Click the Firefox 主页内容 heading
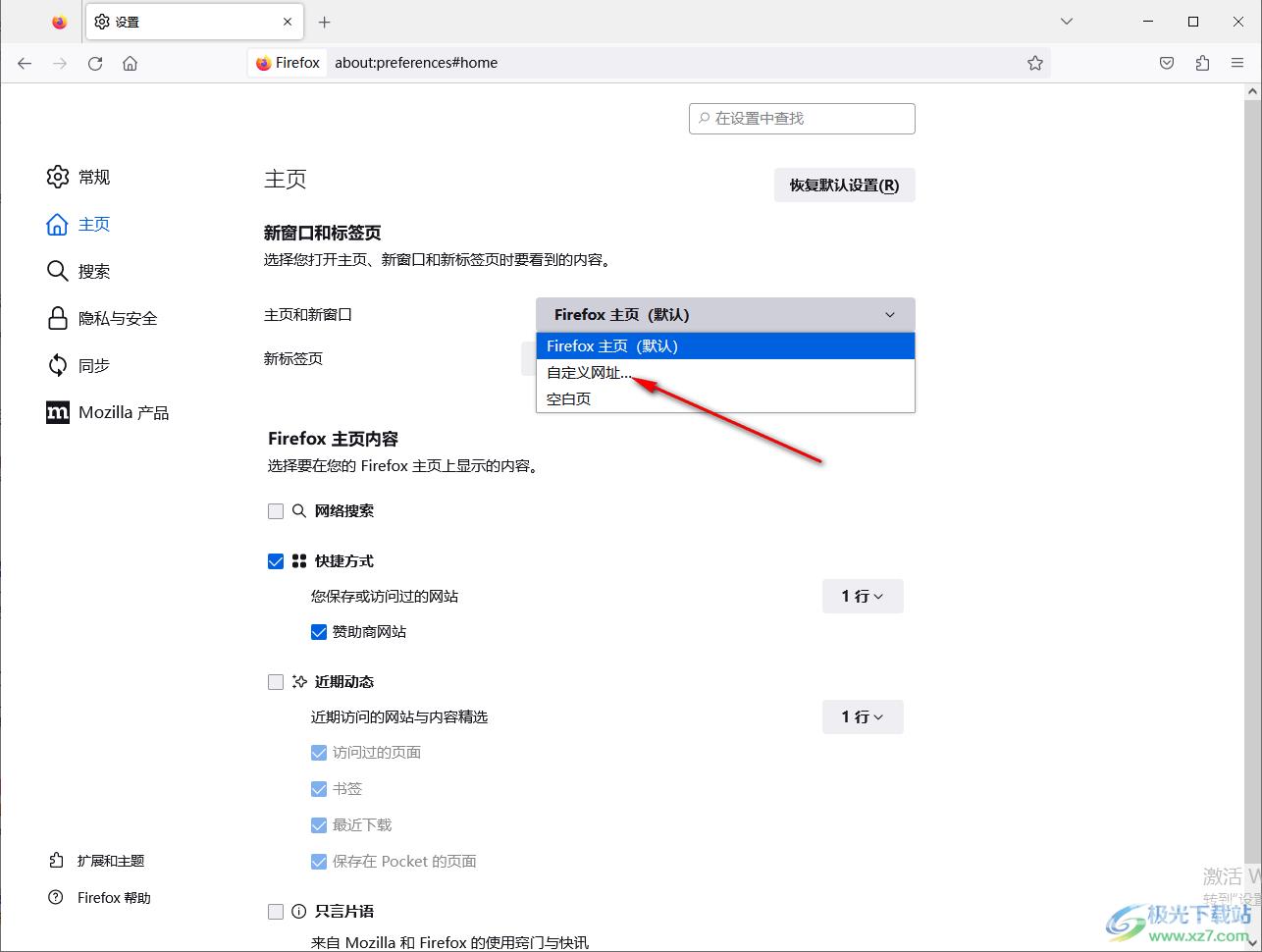1262x952 pixels. (x=333, y=439)
